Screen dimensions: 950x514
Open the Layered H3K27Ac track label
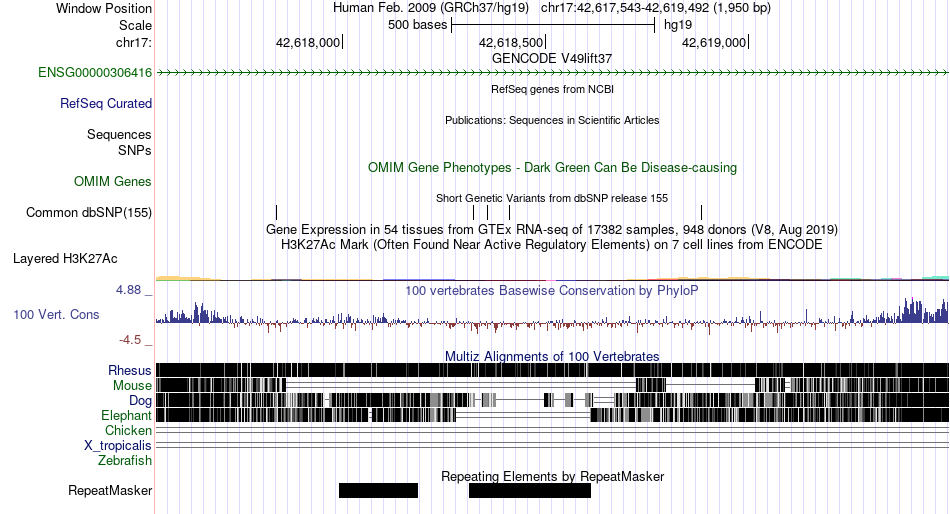65,259
